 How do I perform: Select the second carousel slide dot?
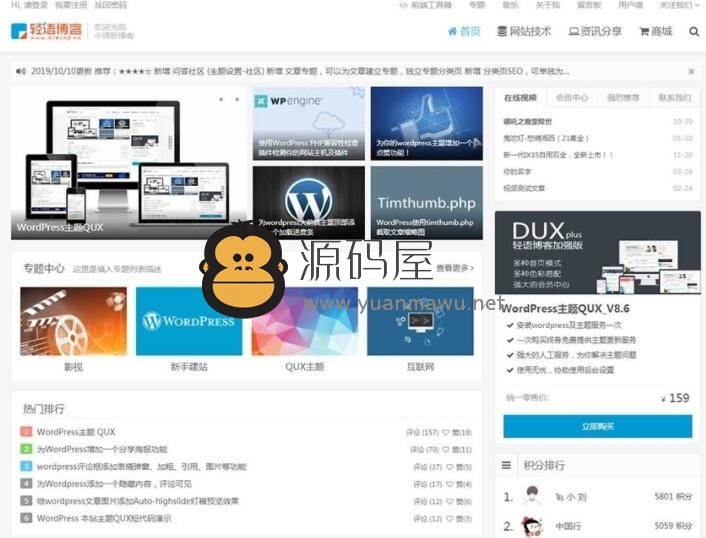pos(237,99)
